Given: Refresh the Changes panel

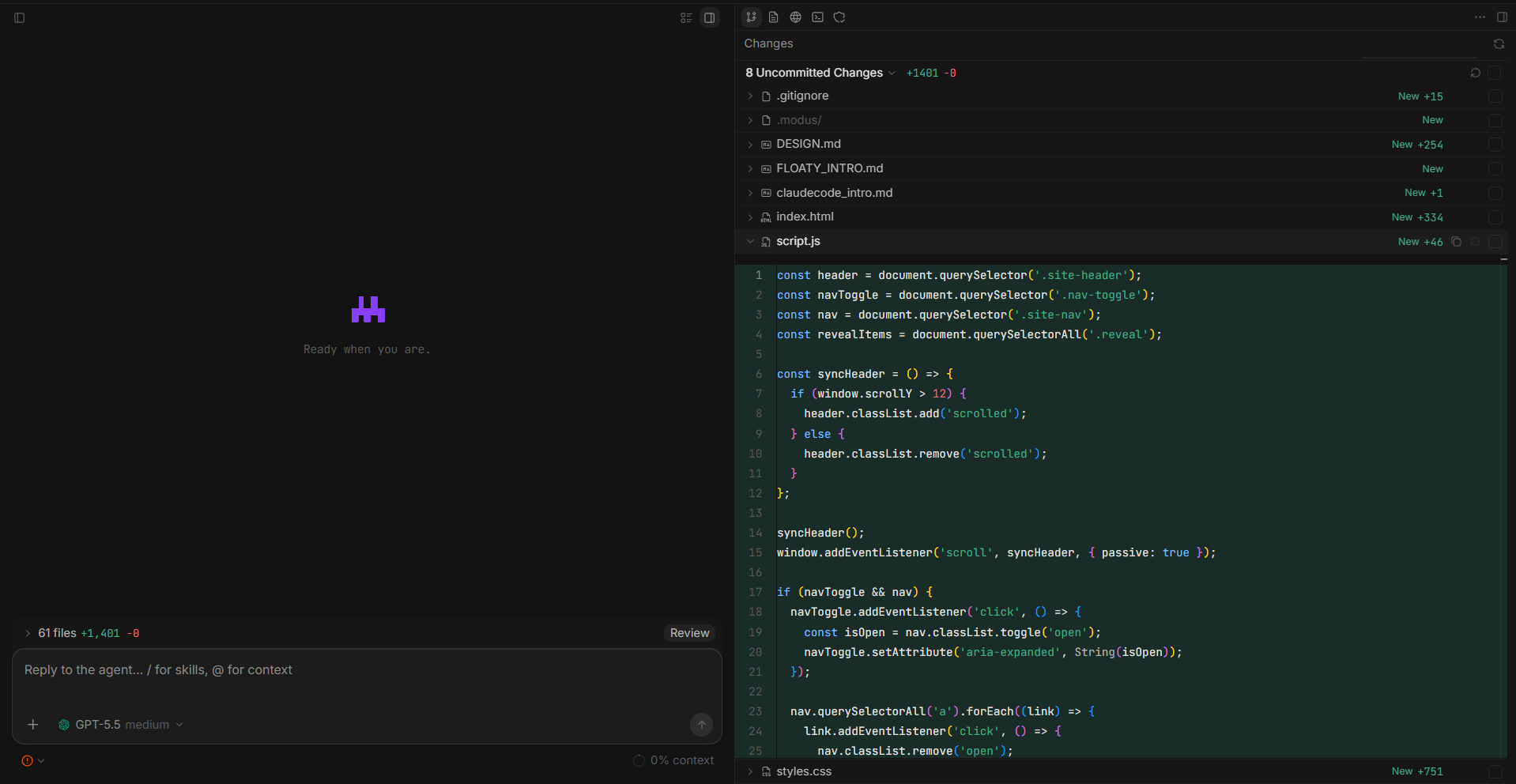Looking at the screenshot, I should pos(1499,43).
